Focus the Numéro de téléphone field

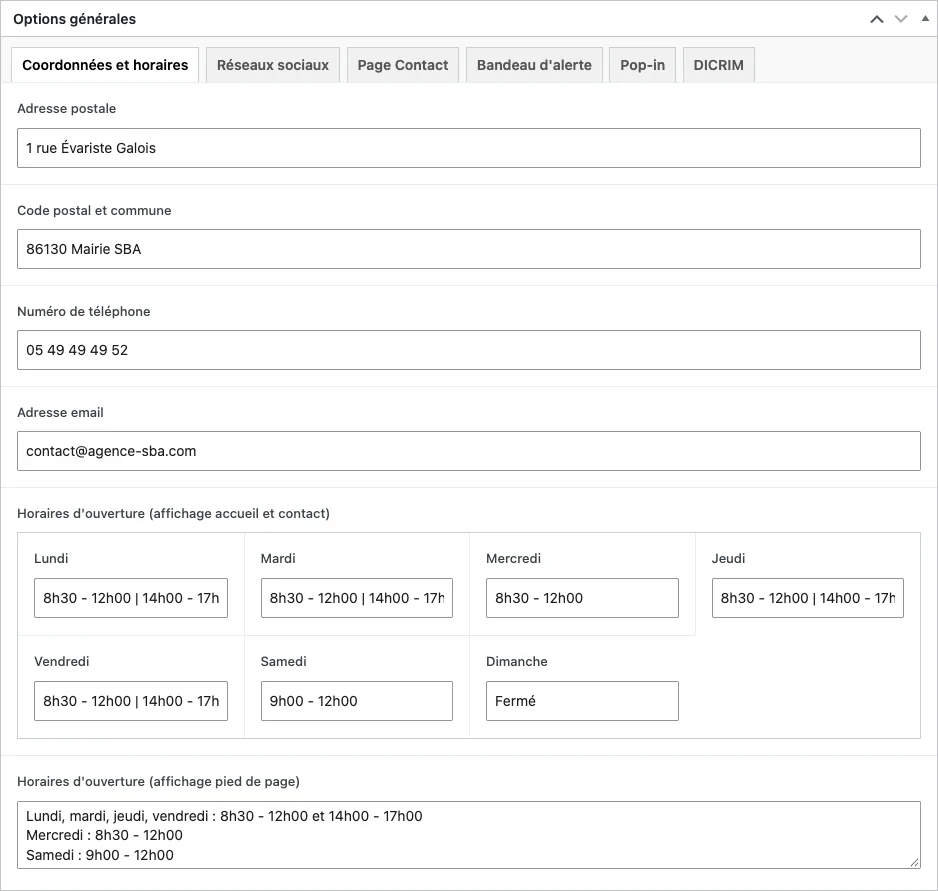pos(469,350)
